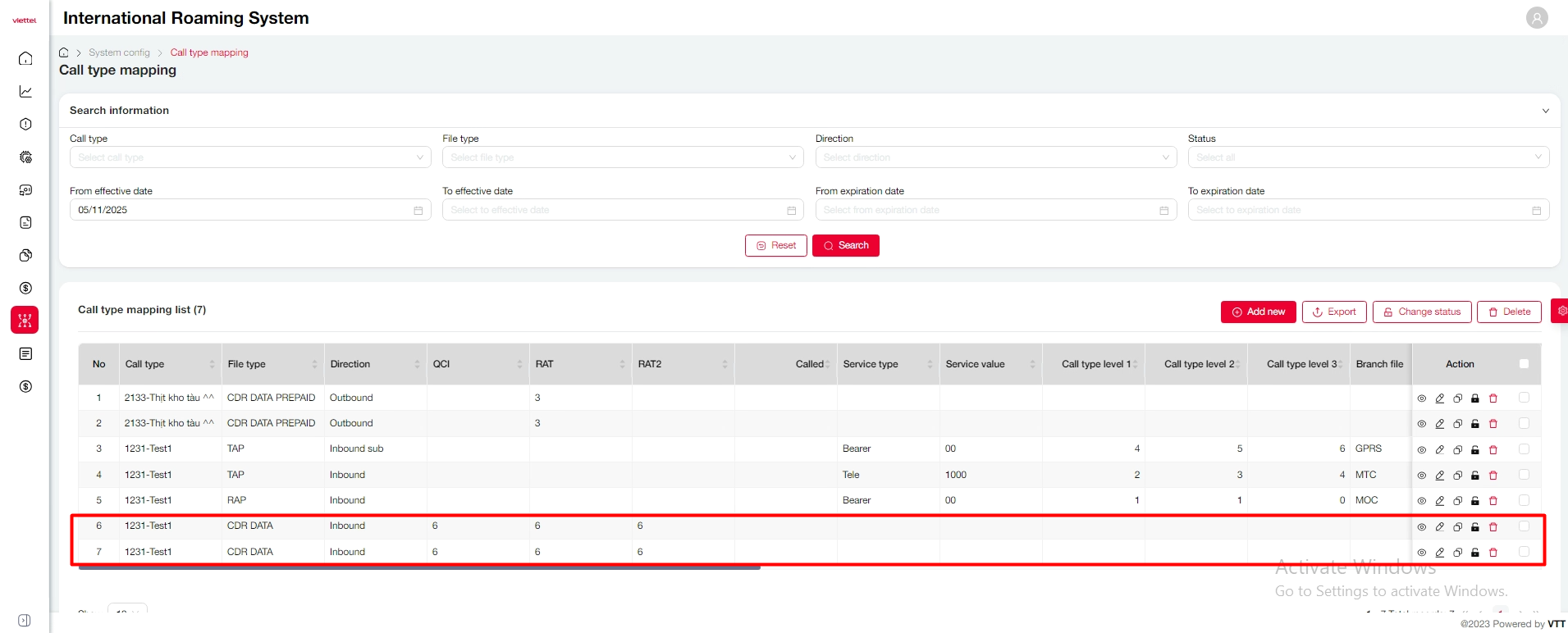Go to System config breadcrumb
The height and width of the screenshot is (633, 1568).
[x=119, y=52]
